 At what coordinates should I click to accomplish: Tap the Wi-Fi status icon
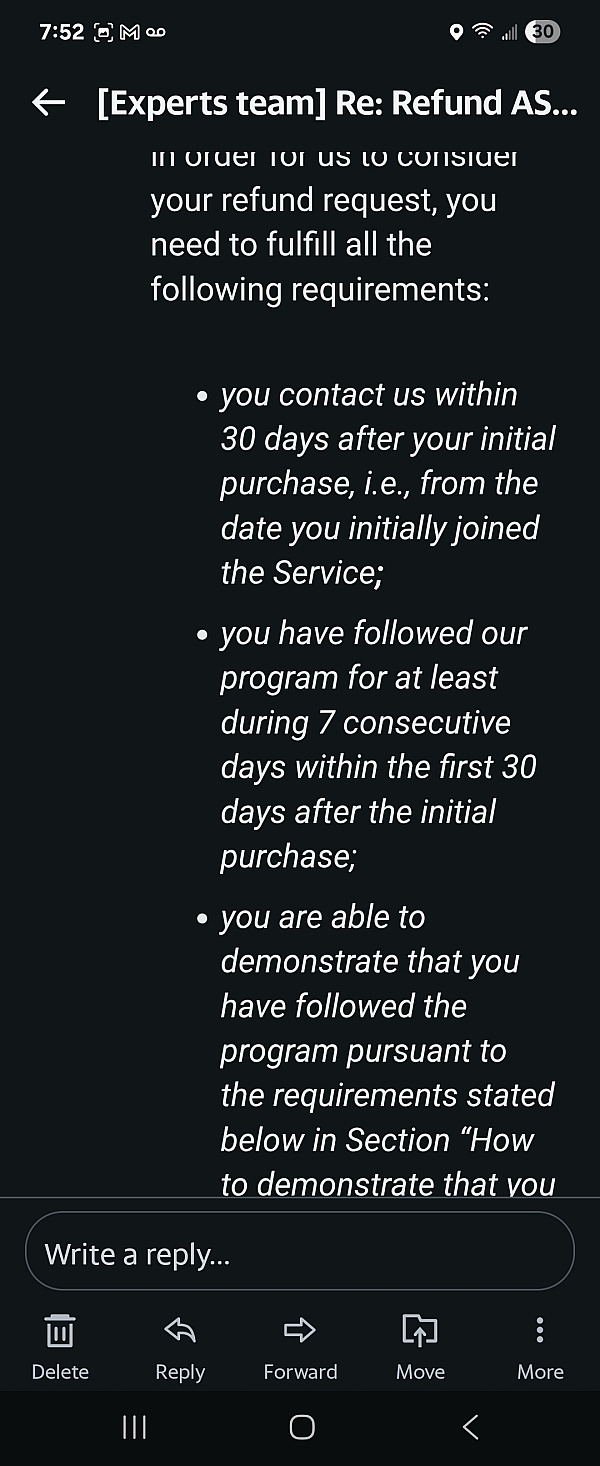pos(483,32)
